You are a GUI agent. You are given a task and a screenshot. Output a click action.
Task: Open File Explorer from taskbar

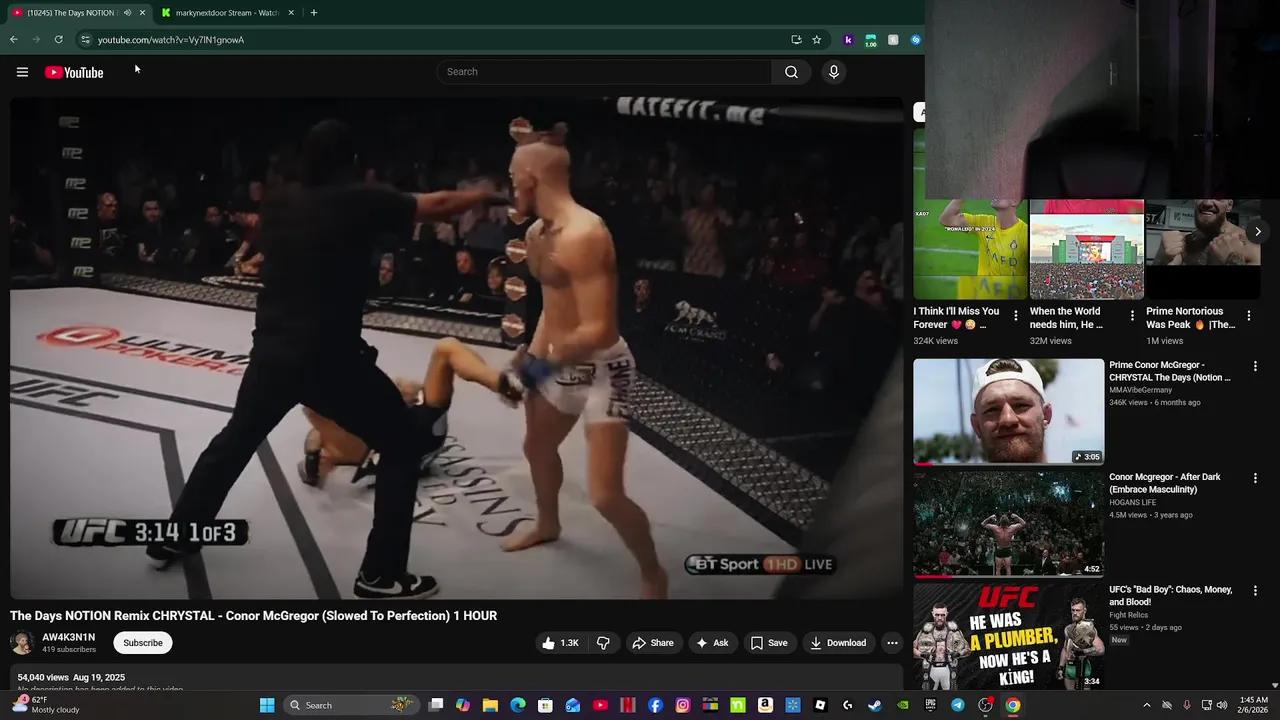coord(490,705)
